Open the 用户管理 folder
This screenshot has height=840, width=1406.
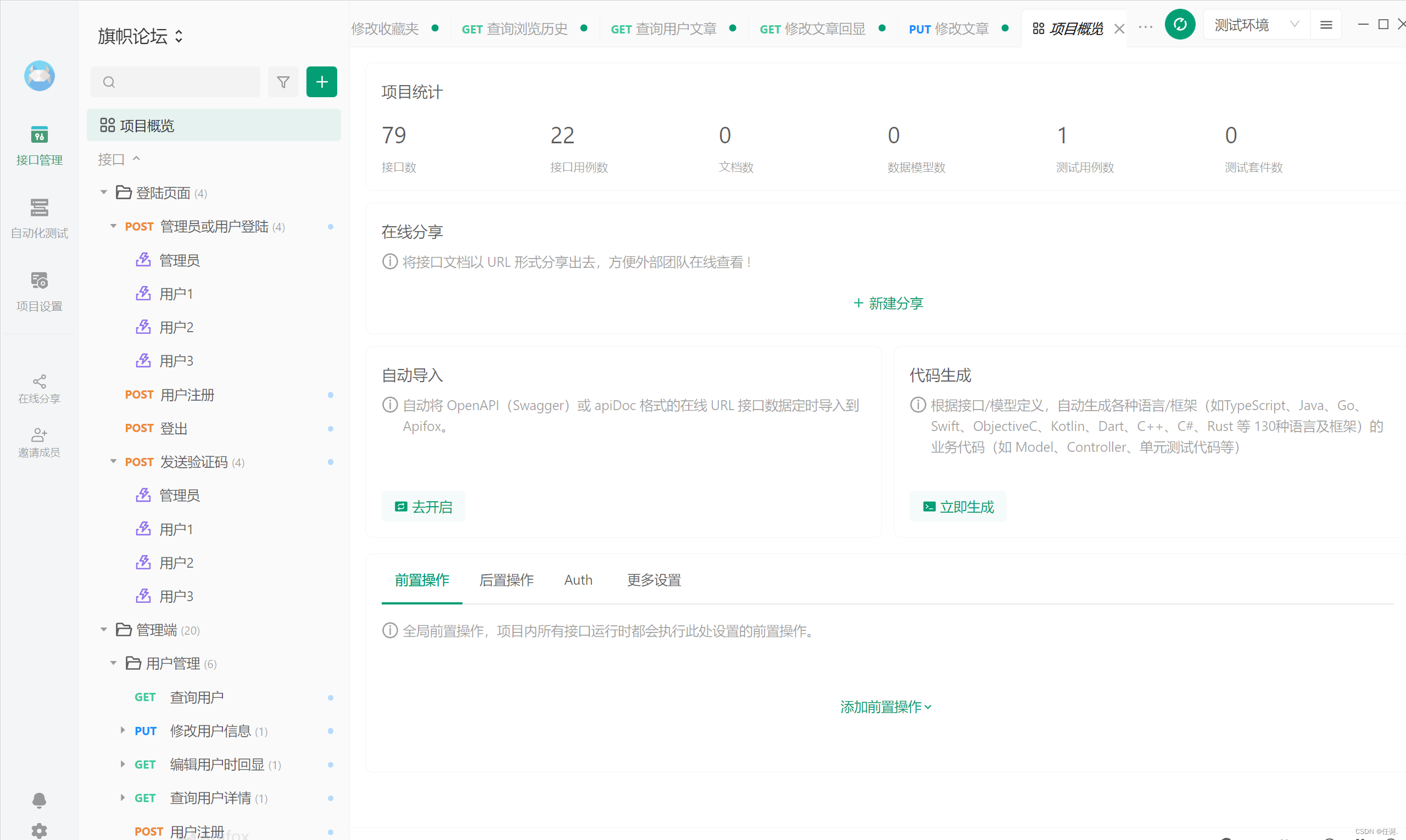click(x=172, y=663)
